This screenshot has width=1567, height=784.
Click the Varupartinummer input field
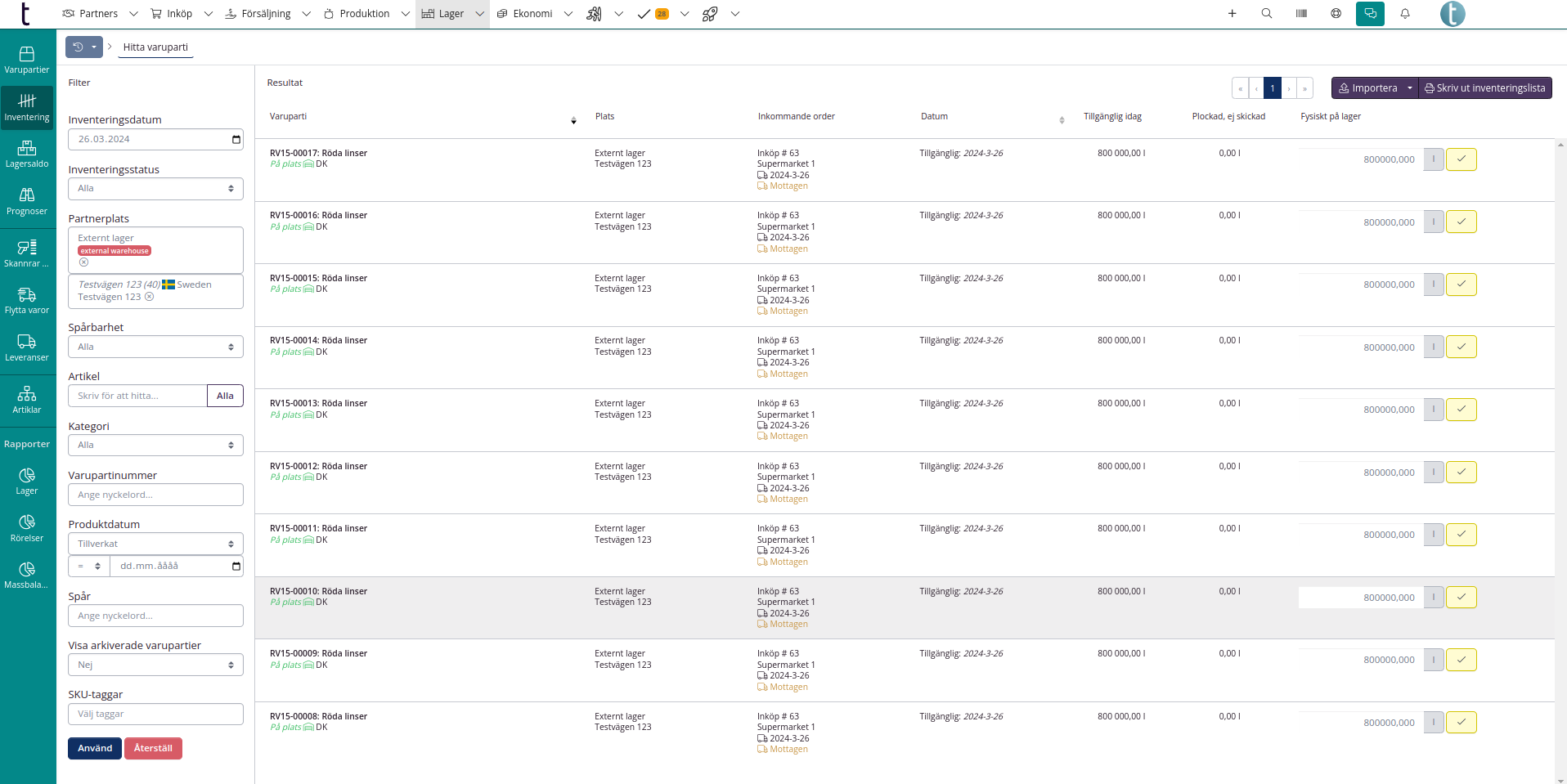coord(155,495)
